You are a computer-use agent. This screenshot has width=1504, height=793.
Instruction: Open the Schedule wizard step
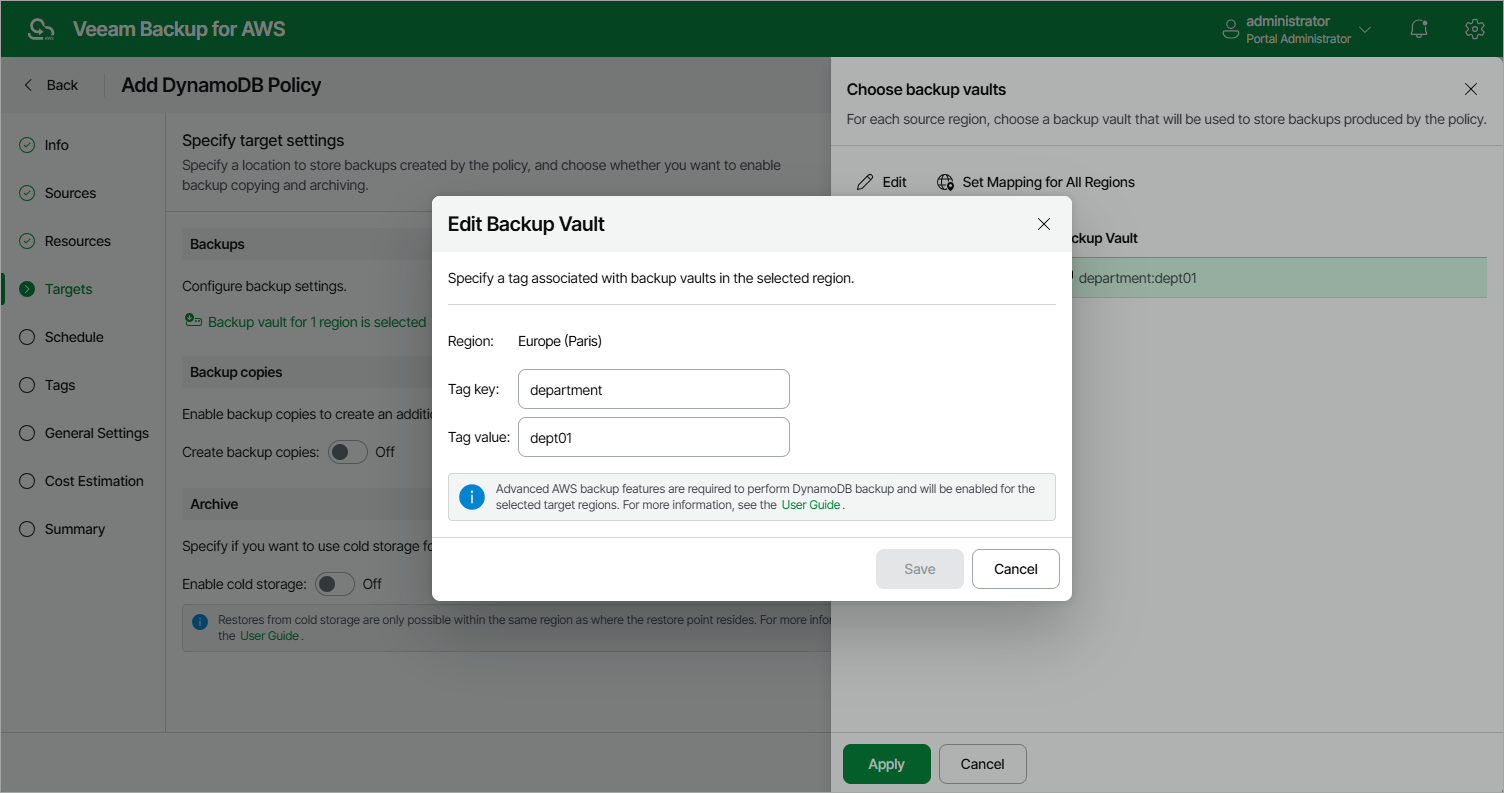[74, 337]
